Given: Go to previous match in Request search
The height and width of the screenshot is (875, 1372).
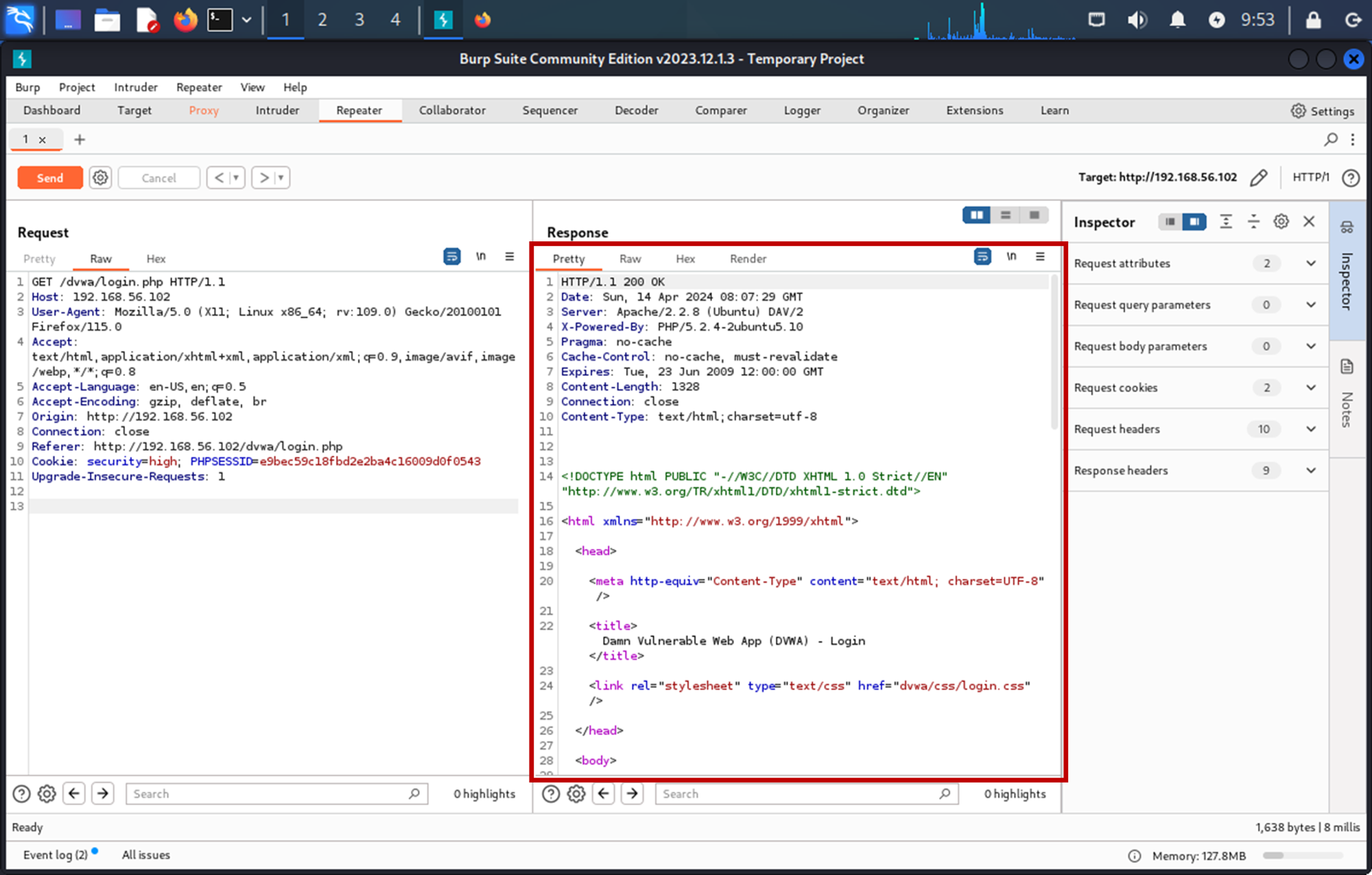Looking at the screenshot, I should point(74,793).
